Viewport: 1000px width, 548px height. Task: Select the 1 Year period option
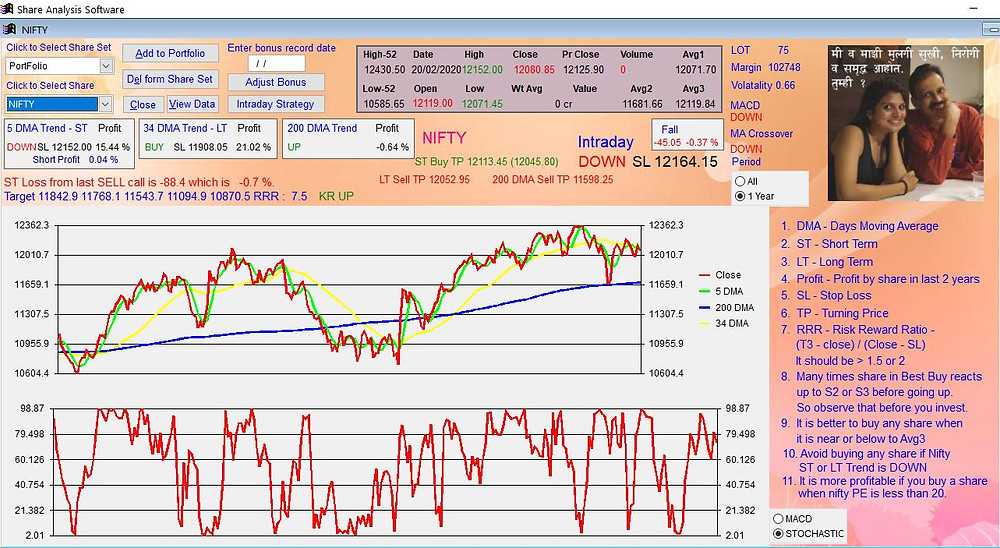click(740, 196)
